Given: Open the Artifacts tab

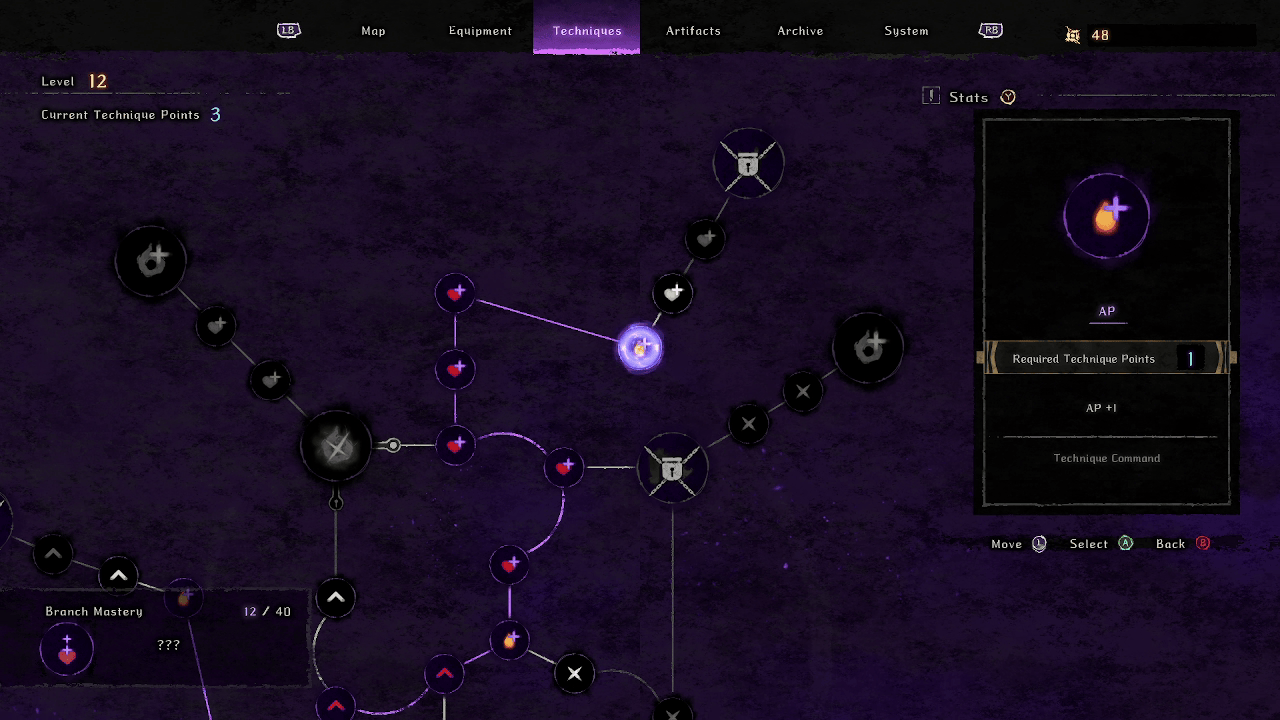Looking at the screenshot, I should click(693, 31).
